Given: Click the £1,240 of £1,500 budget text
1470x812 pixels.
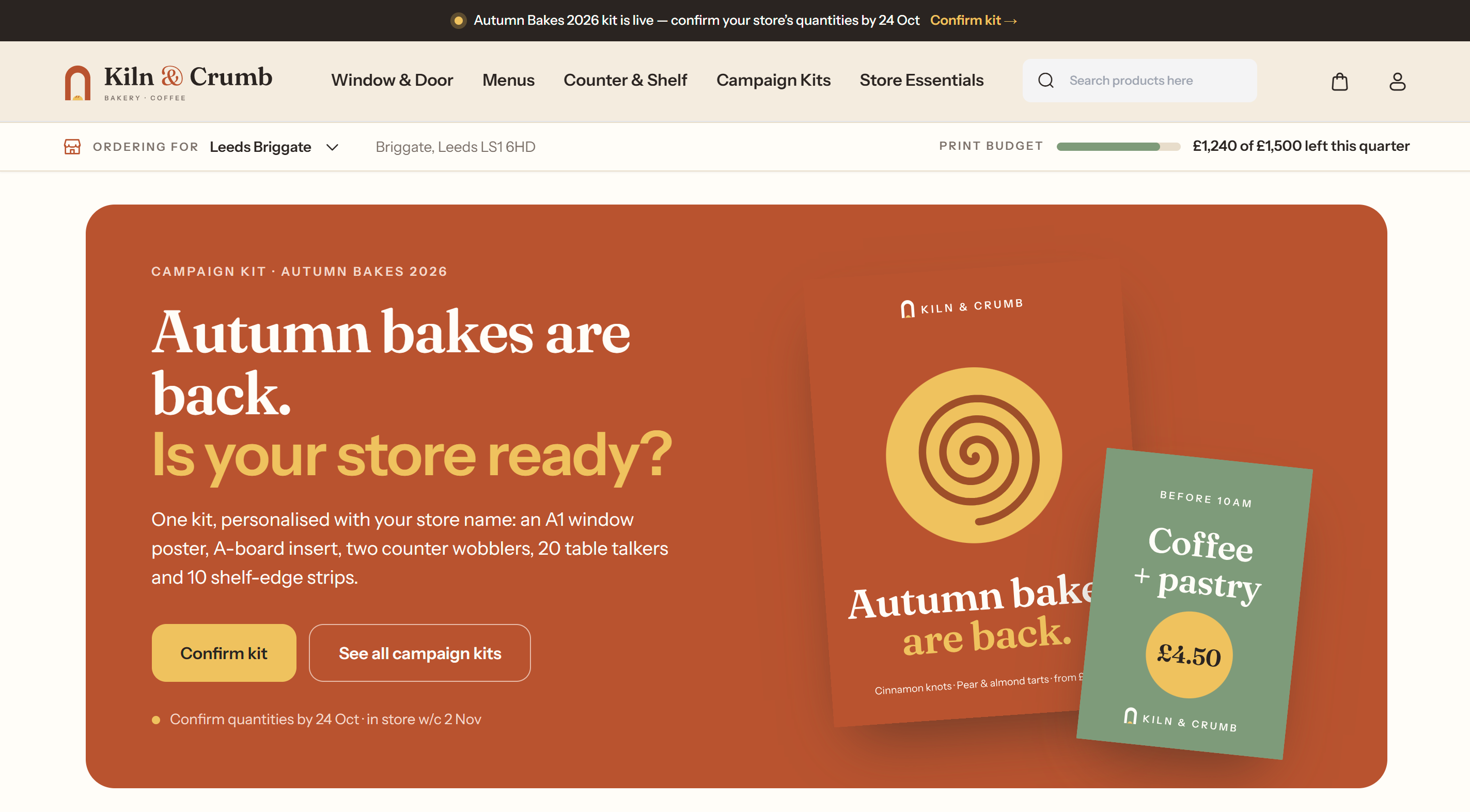Looking at the screenshot, I should click(1301, 146).
